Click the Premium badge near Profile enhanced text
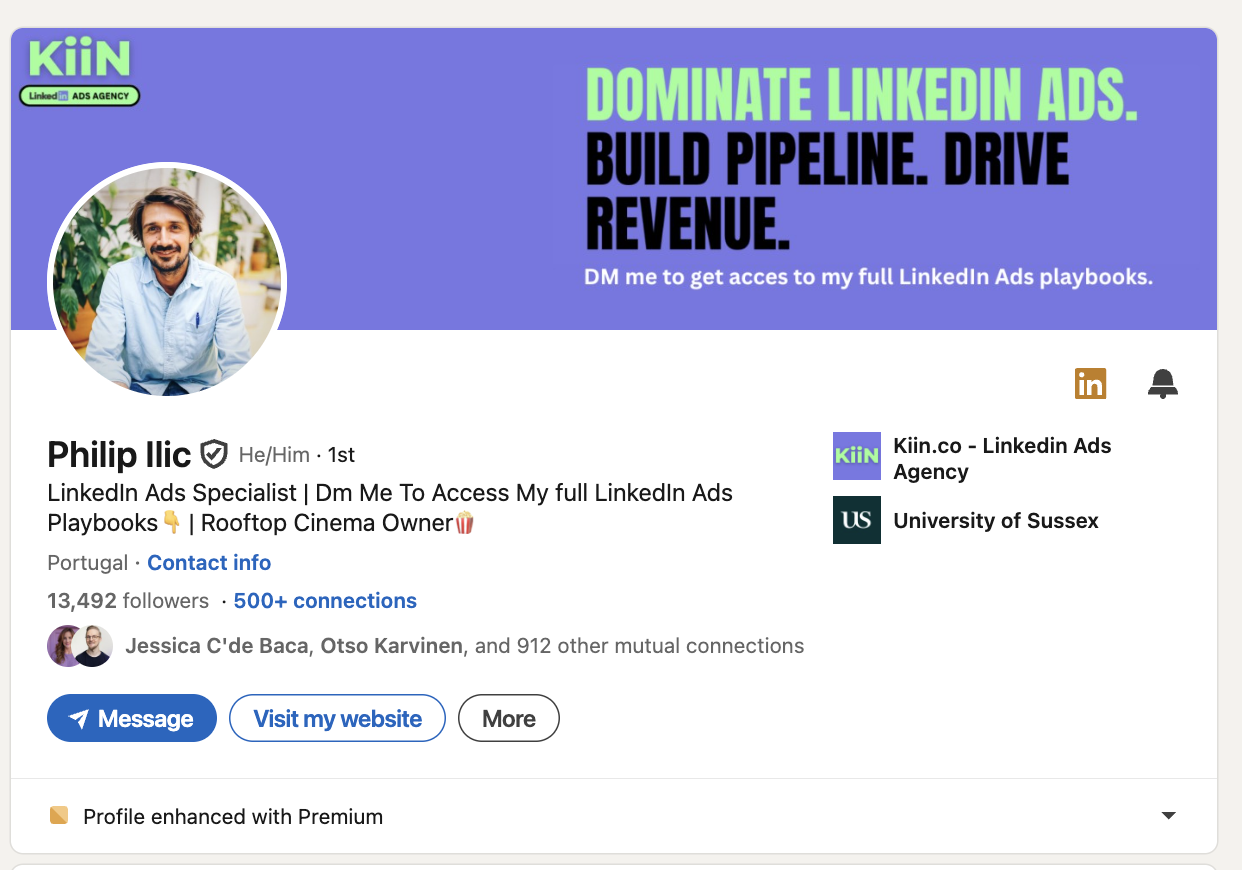 (59, 815)
